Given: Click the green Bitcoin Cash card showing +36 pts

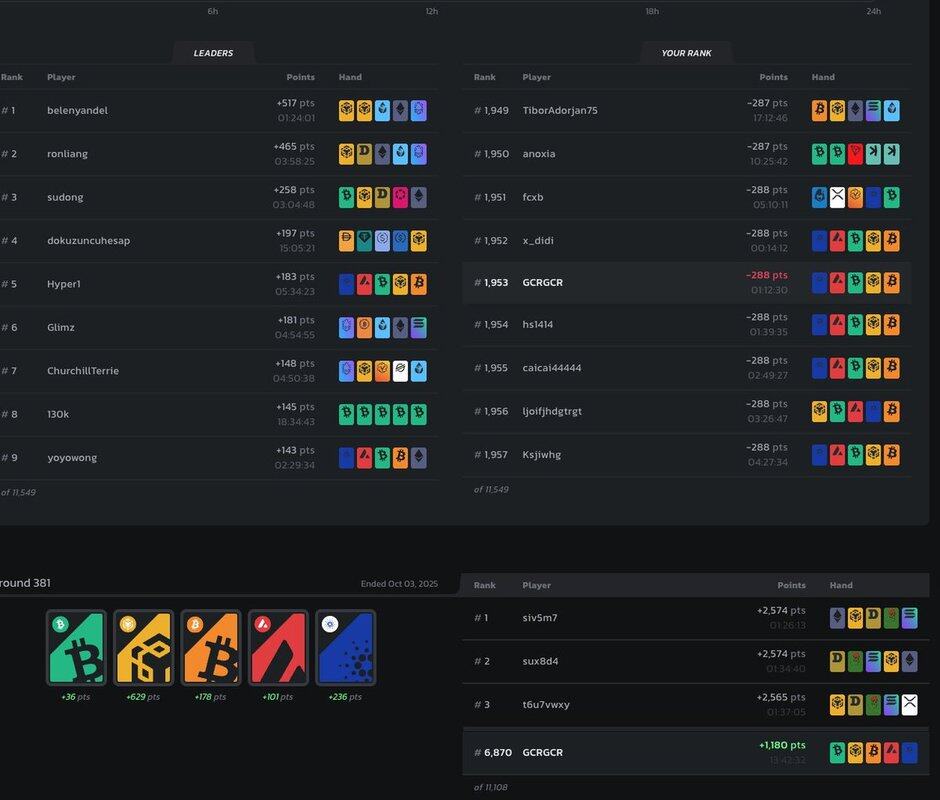Looking at the screenshot, I should (x=76, y=648).
